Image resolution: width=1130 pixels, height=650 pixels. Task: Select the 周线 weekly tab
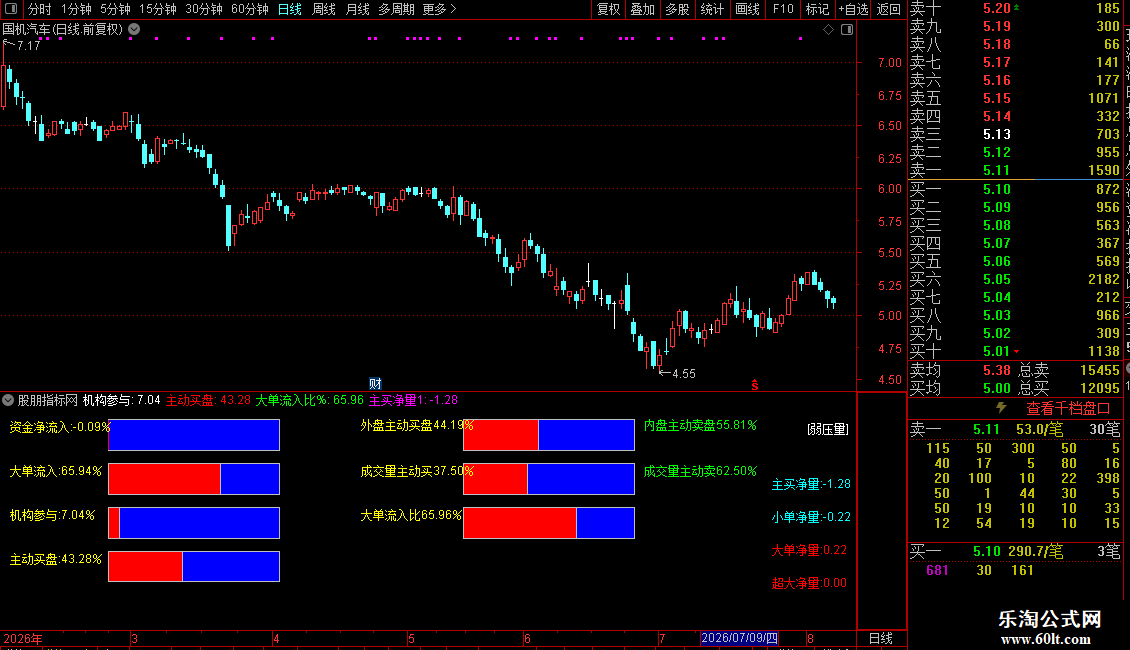(324, 9)
